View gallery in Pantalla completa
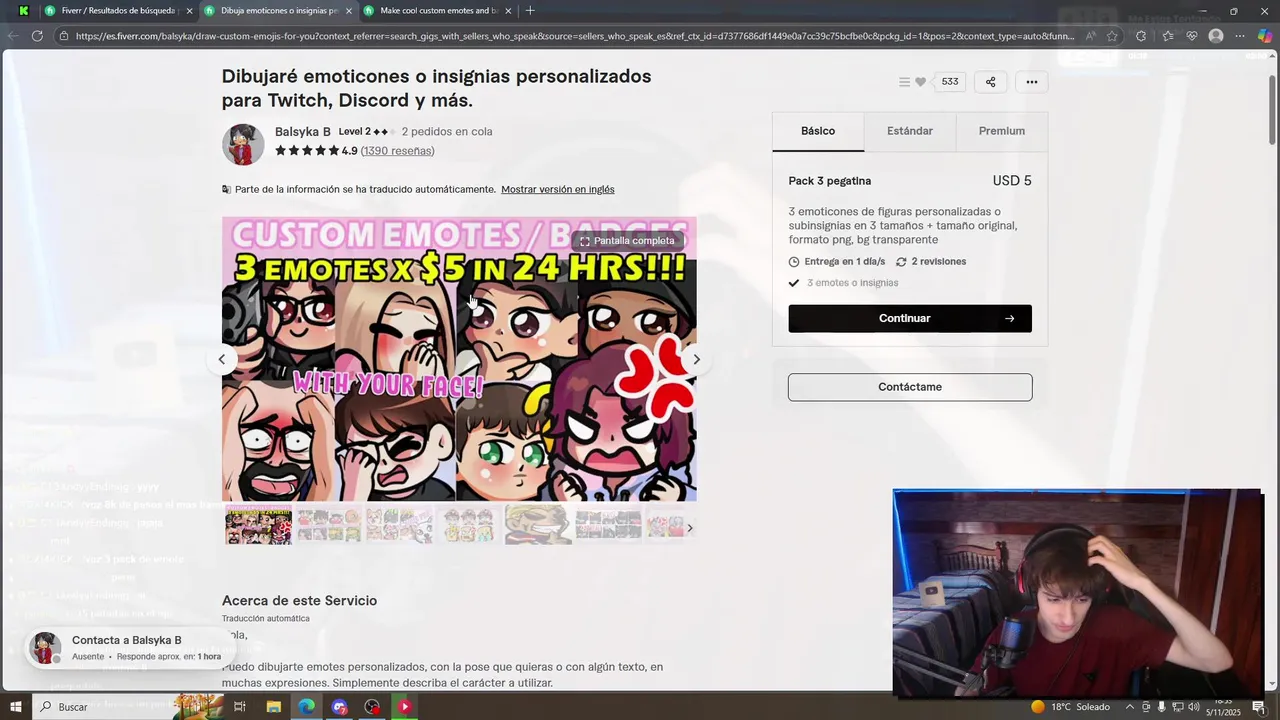 click(x=628, y=241)
